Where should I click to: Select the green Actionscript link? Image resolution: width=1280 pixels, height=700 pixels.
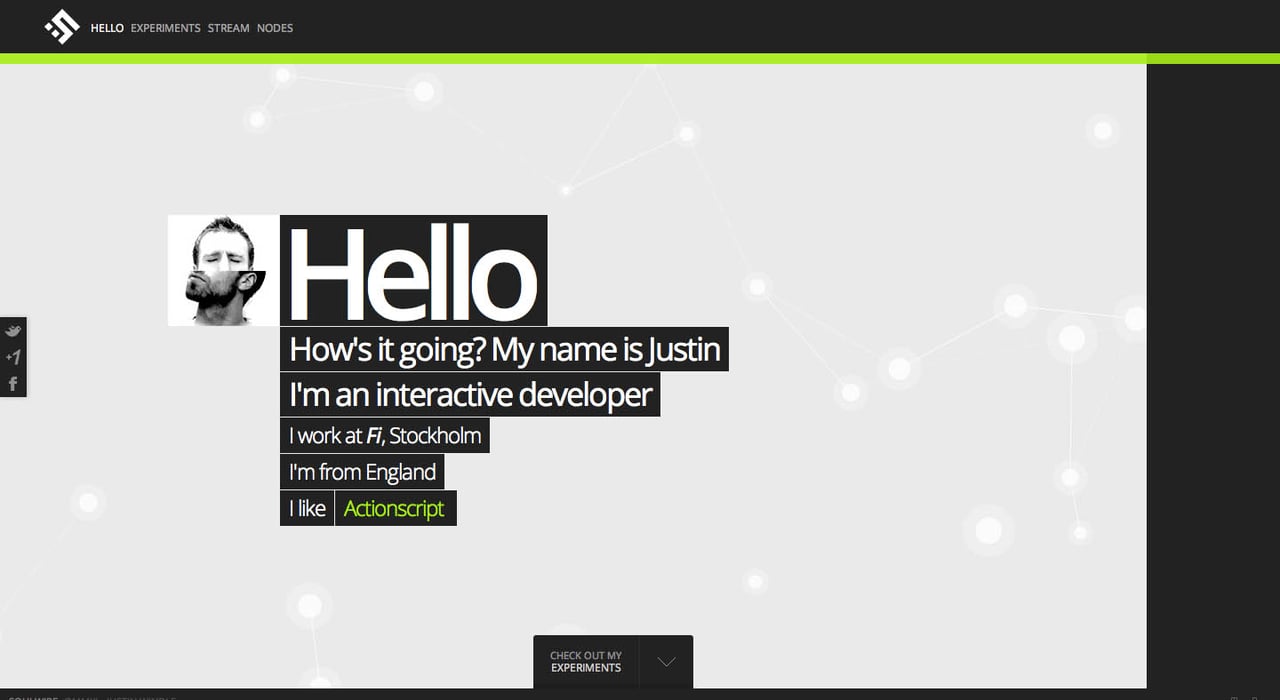pyautogui.click(x=395, y=508)
